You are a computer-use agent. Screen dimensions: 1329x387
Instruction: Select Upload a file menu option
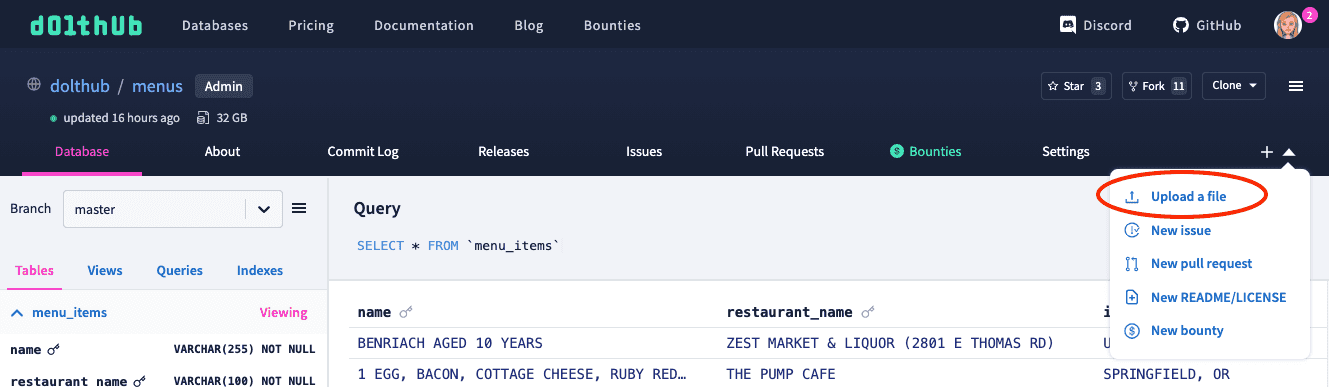coord(1188,197)
